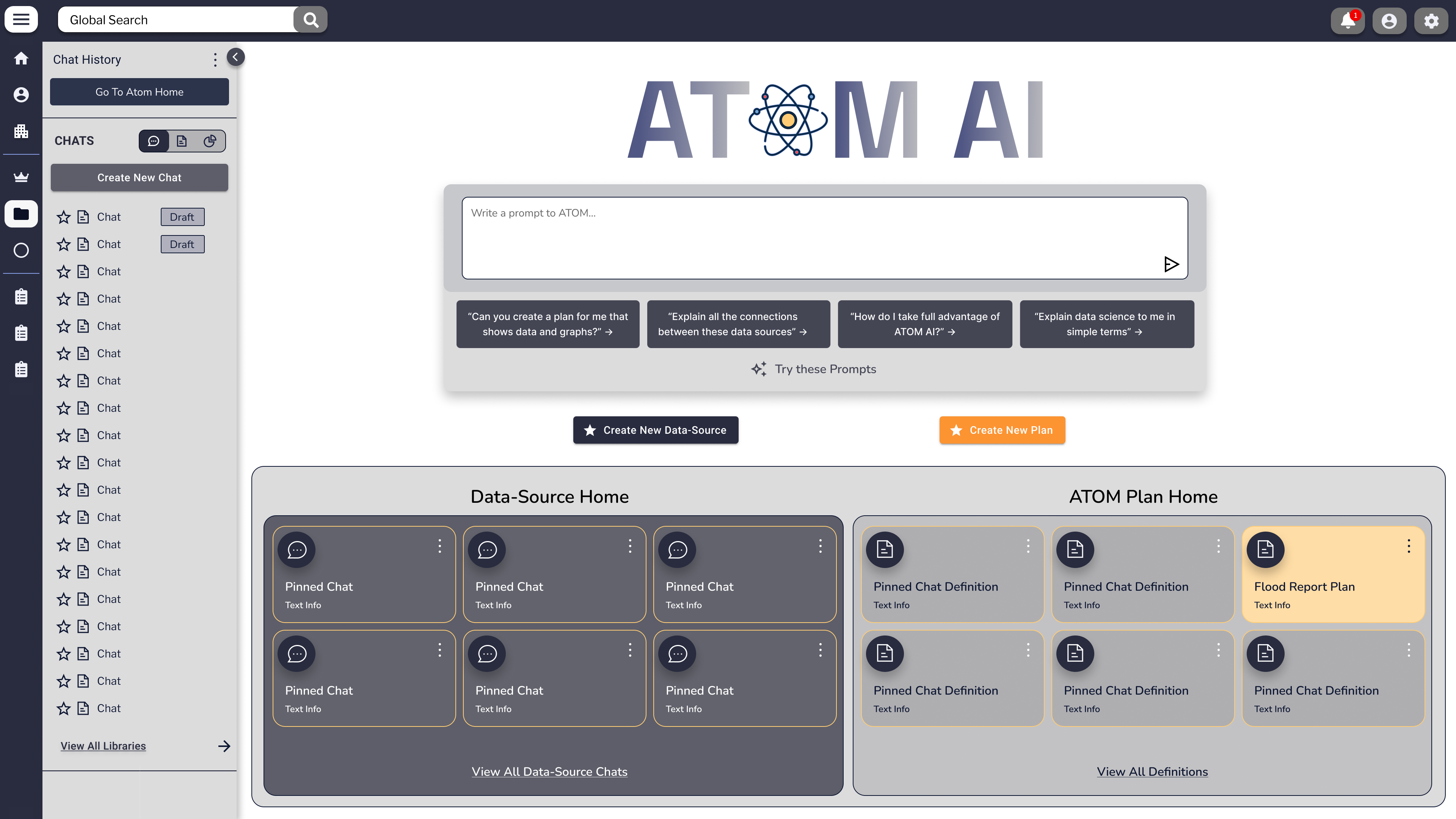Click the Data-Source Home heading

click(549, 496)
